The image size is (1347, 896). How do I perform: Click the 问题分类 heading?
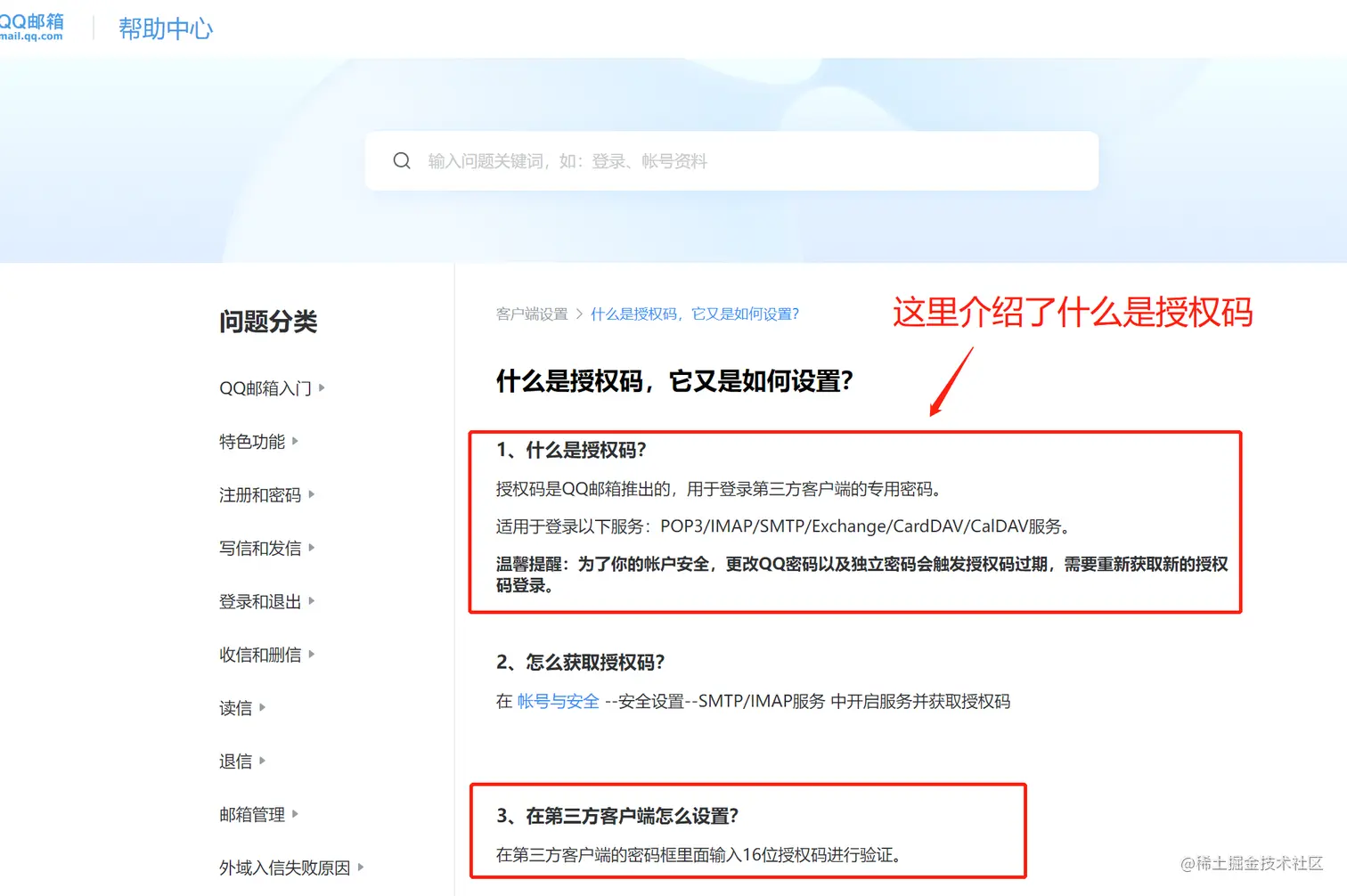(x=268, y=322)
